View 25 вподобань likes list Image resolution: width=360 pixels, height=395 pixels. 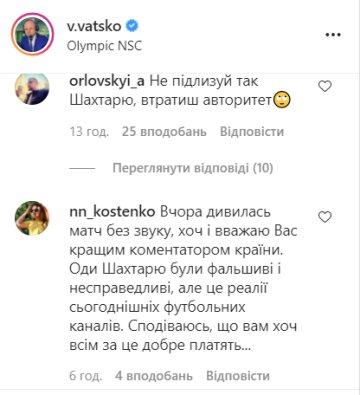coord(164,132)
